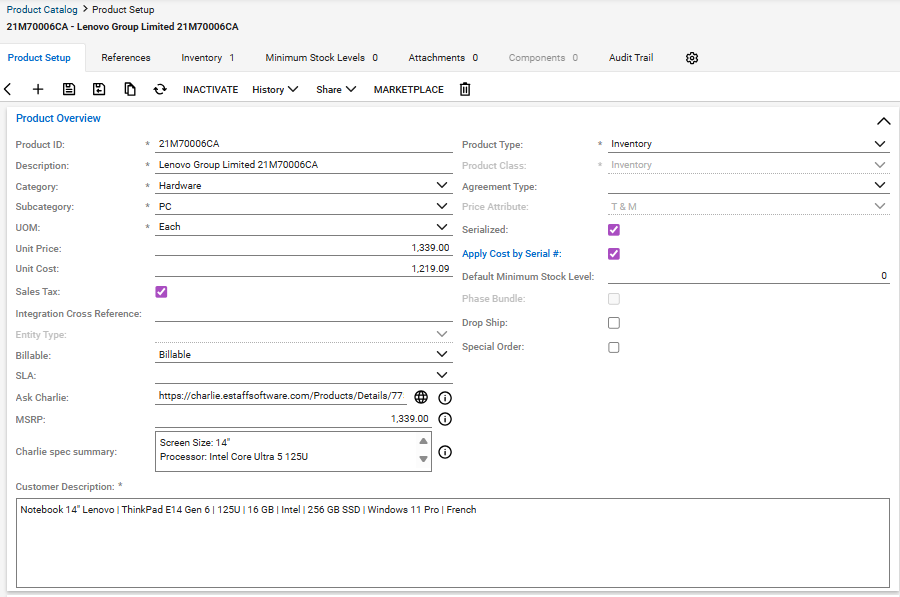The image size is (900, 597).
Task: Click the Unit Cost field
Action: tap(304, 269)
